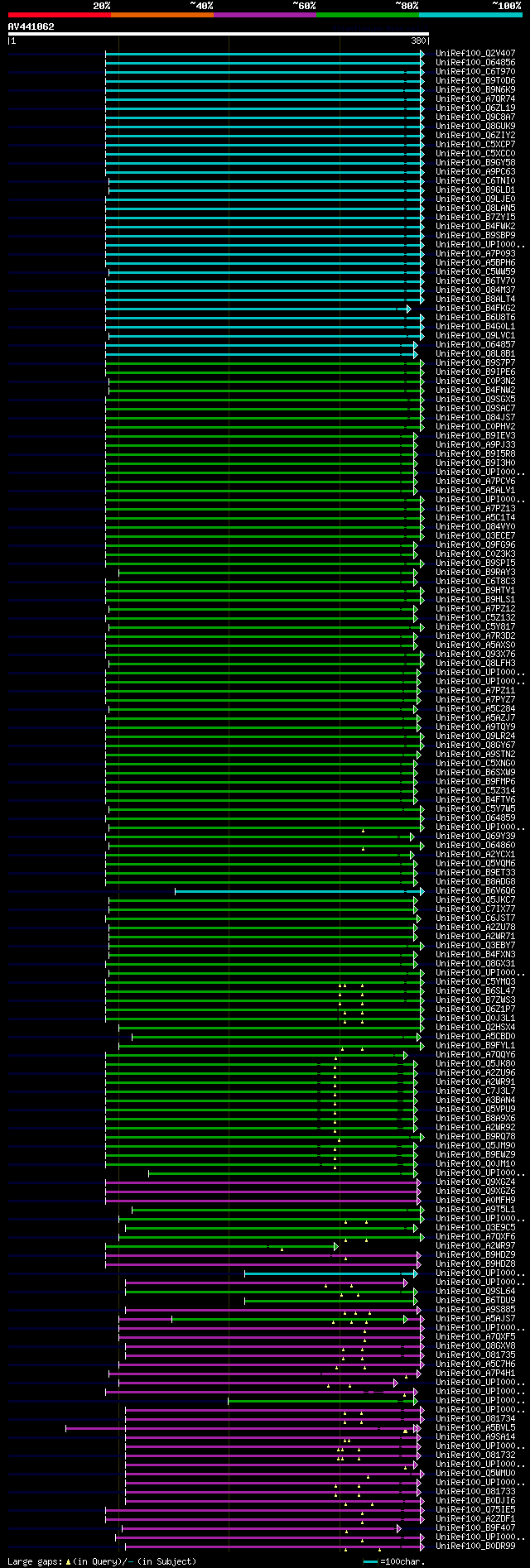Viewport: 530px width, 1568px height.
Task: Open hit UniRef100_O64856
Action: click(x=475, y=63)
